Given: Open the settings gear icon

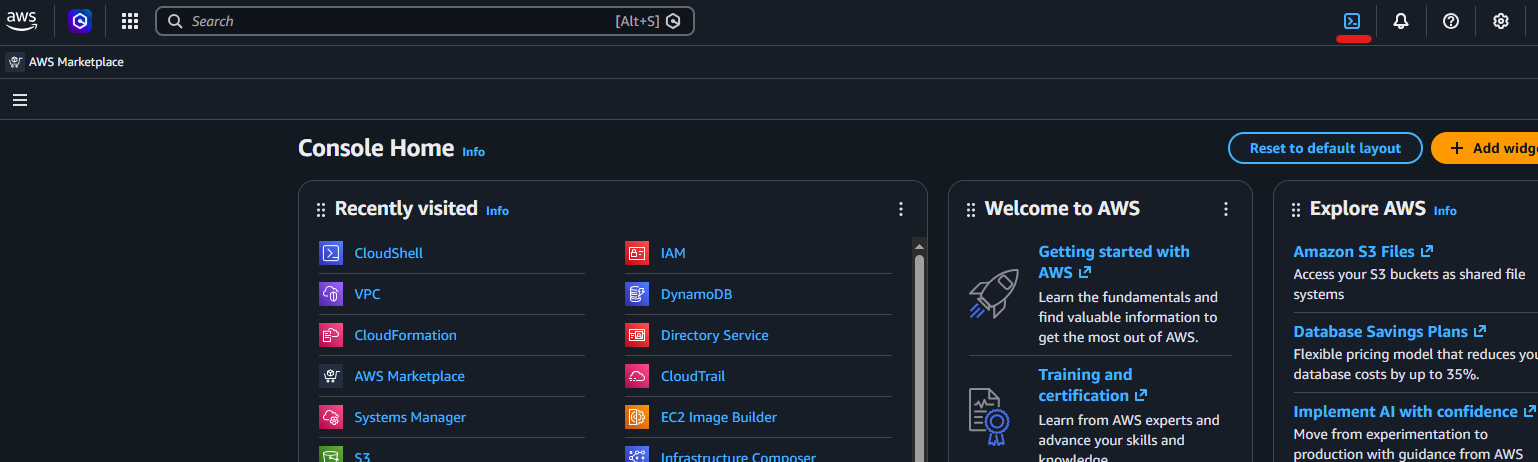Looking at the screenshot, I should point(1501,21).
